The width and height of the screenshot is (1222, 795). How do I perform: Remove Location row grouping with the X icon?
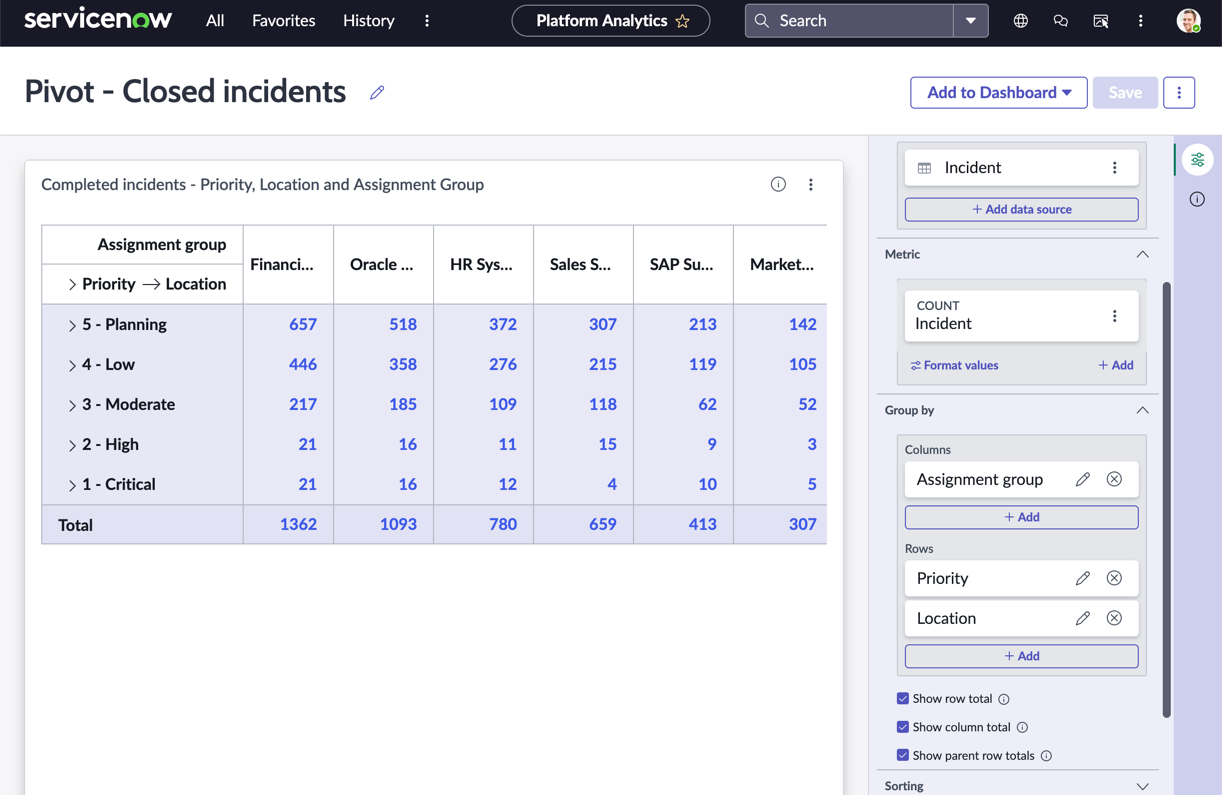pyautogui.click(x=1114, y=618)
